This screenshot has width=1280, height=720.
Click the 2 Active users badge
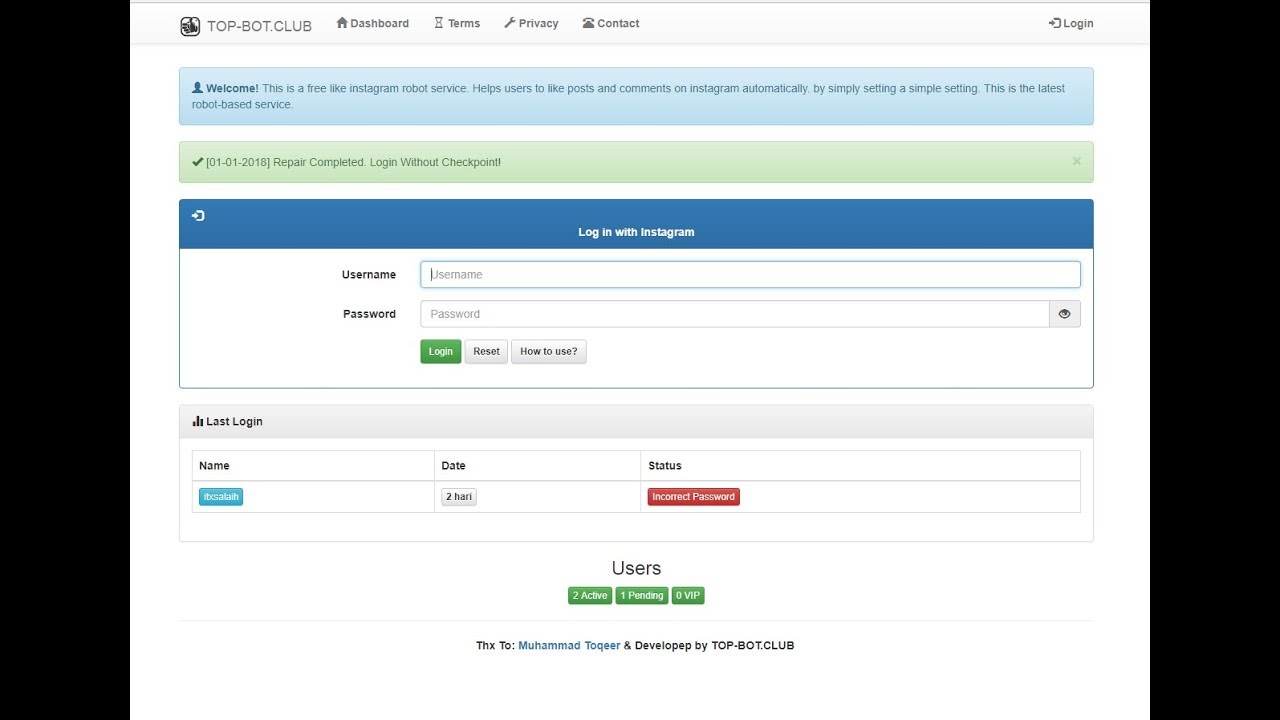(x=590, y=596)
